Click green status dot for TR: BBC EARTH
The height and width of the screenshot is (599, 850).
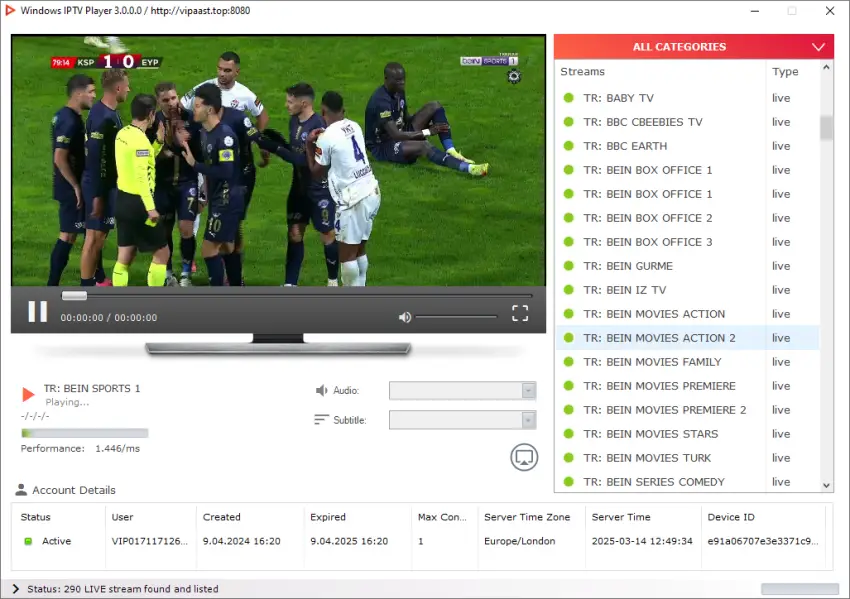(569, 146)
